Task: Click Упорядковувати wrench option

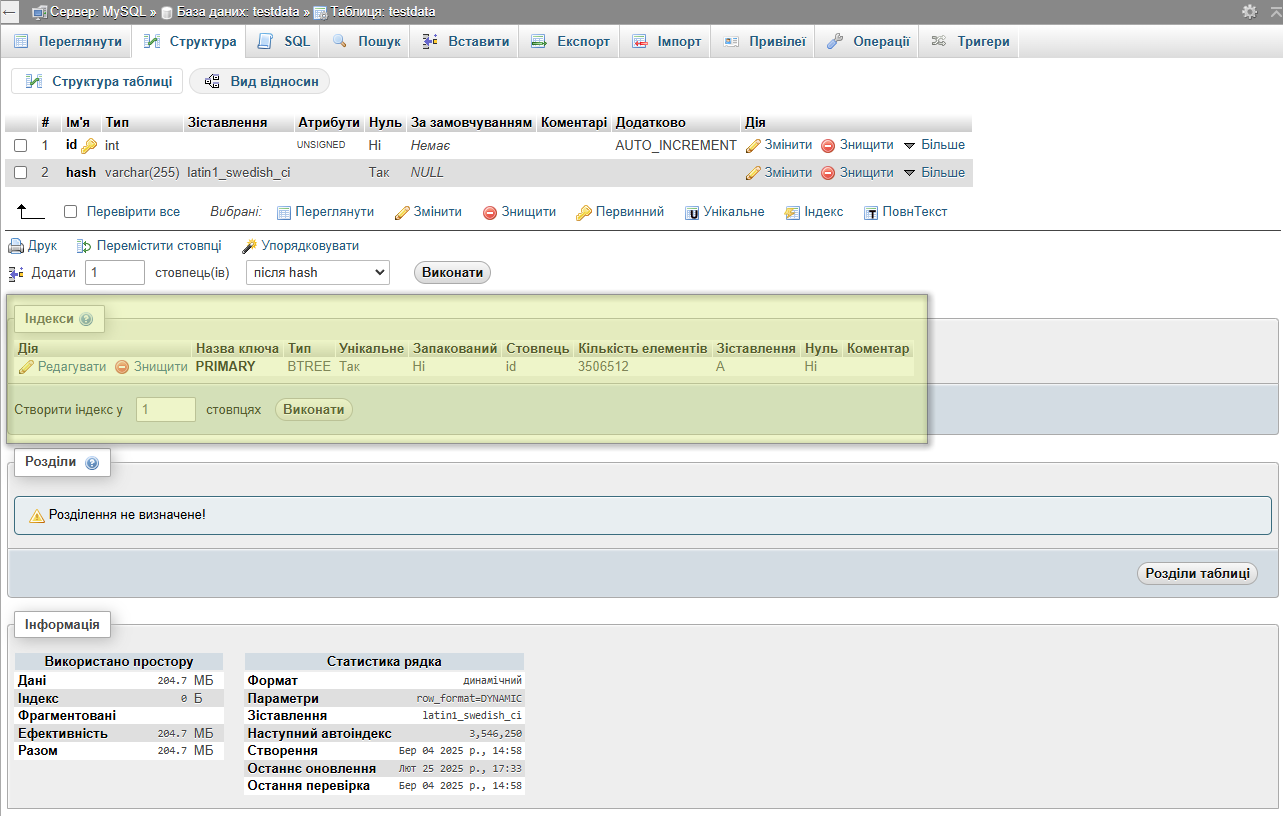Action: 300,245
